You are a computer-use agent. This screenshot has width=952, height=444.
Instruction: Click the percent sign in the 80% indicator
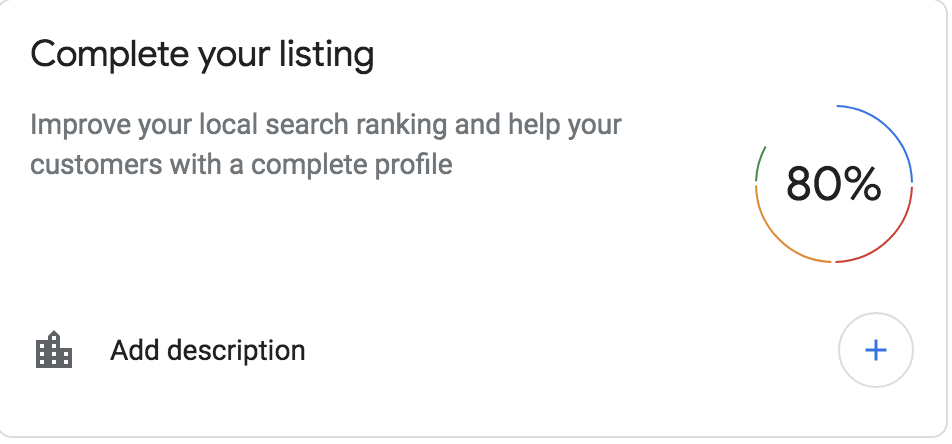click(x=862, y=184)
